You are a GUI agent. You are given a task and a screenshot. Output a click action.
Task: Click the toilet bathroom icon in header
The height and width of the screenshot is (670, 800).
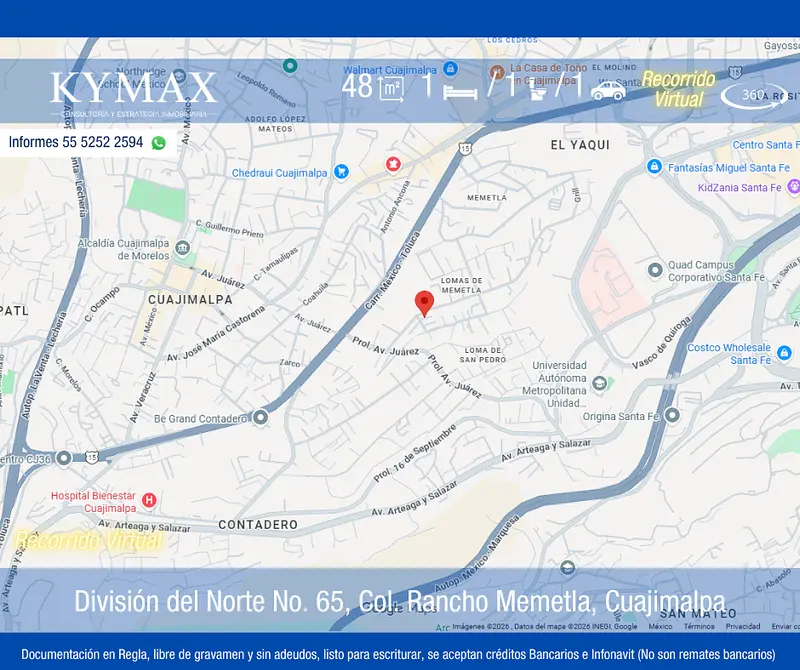click(538, 91)
